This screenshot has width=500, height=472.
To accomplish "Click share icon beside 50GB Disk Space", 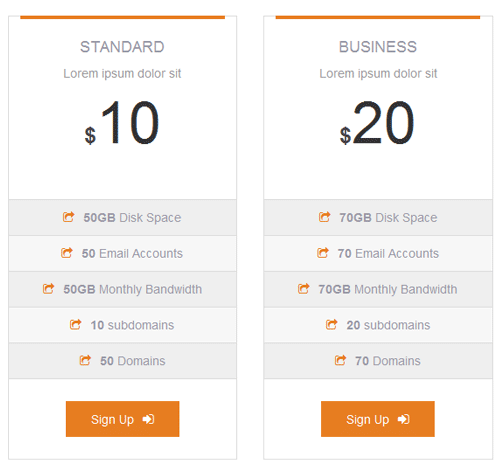I will [x=69, y=217].
